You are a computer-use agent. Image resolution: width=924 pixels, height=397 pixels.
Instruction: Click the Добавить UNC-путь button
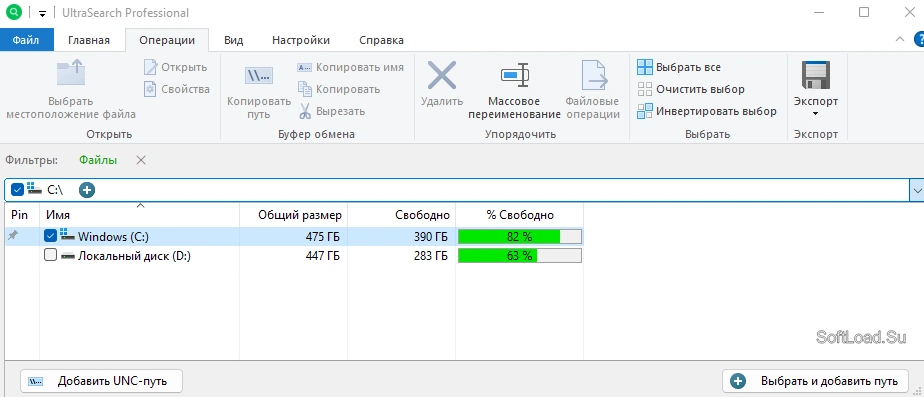[x=101, y=381]
